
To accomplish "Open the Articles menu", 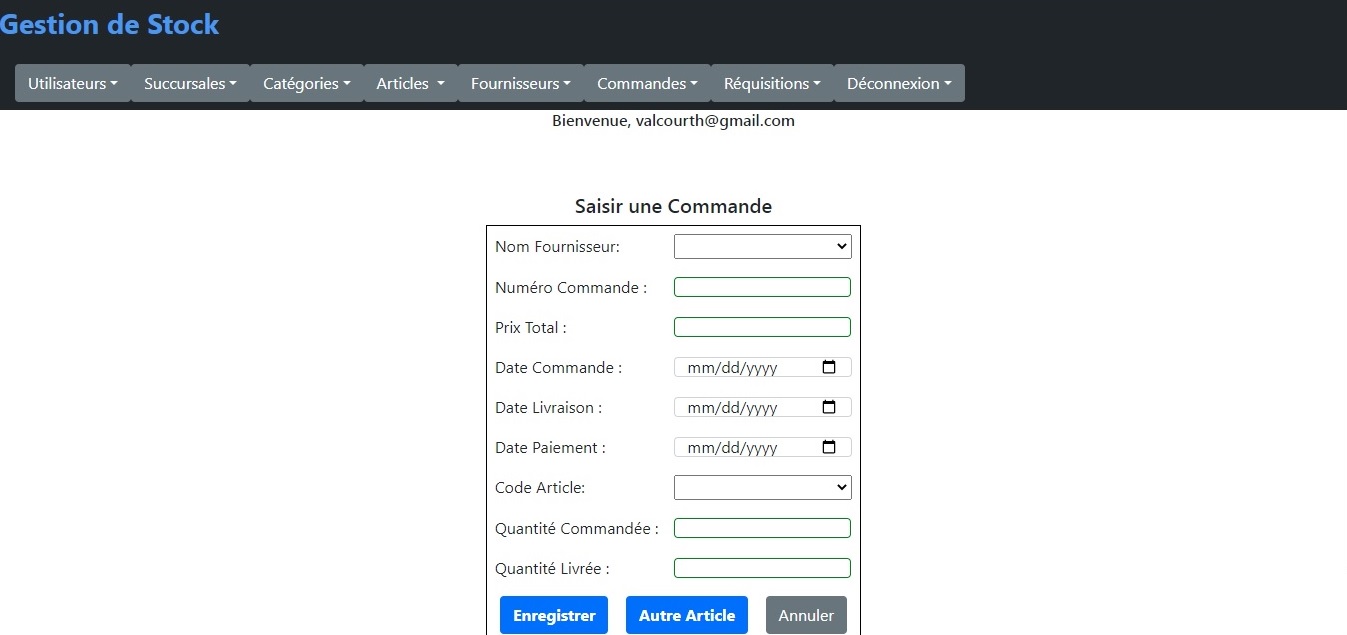I will (x=410, y=83).
